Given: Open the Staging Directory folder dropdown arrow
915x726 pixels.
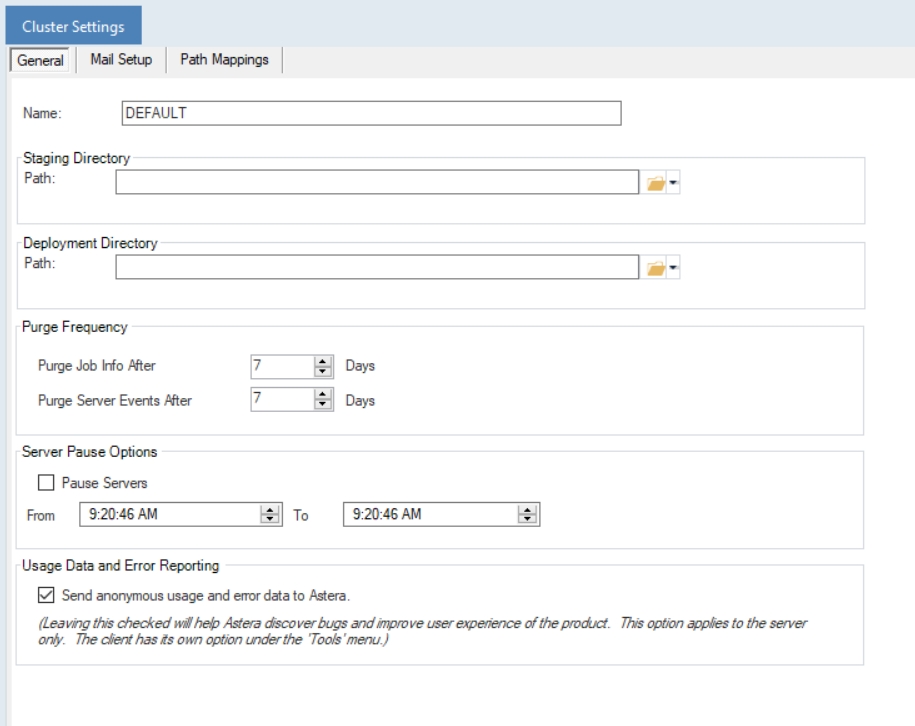Looking at the screenshot, I should click(674, 184).
